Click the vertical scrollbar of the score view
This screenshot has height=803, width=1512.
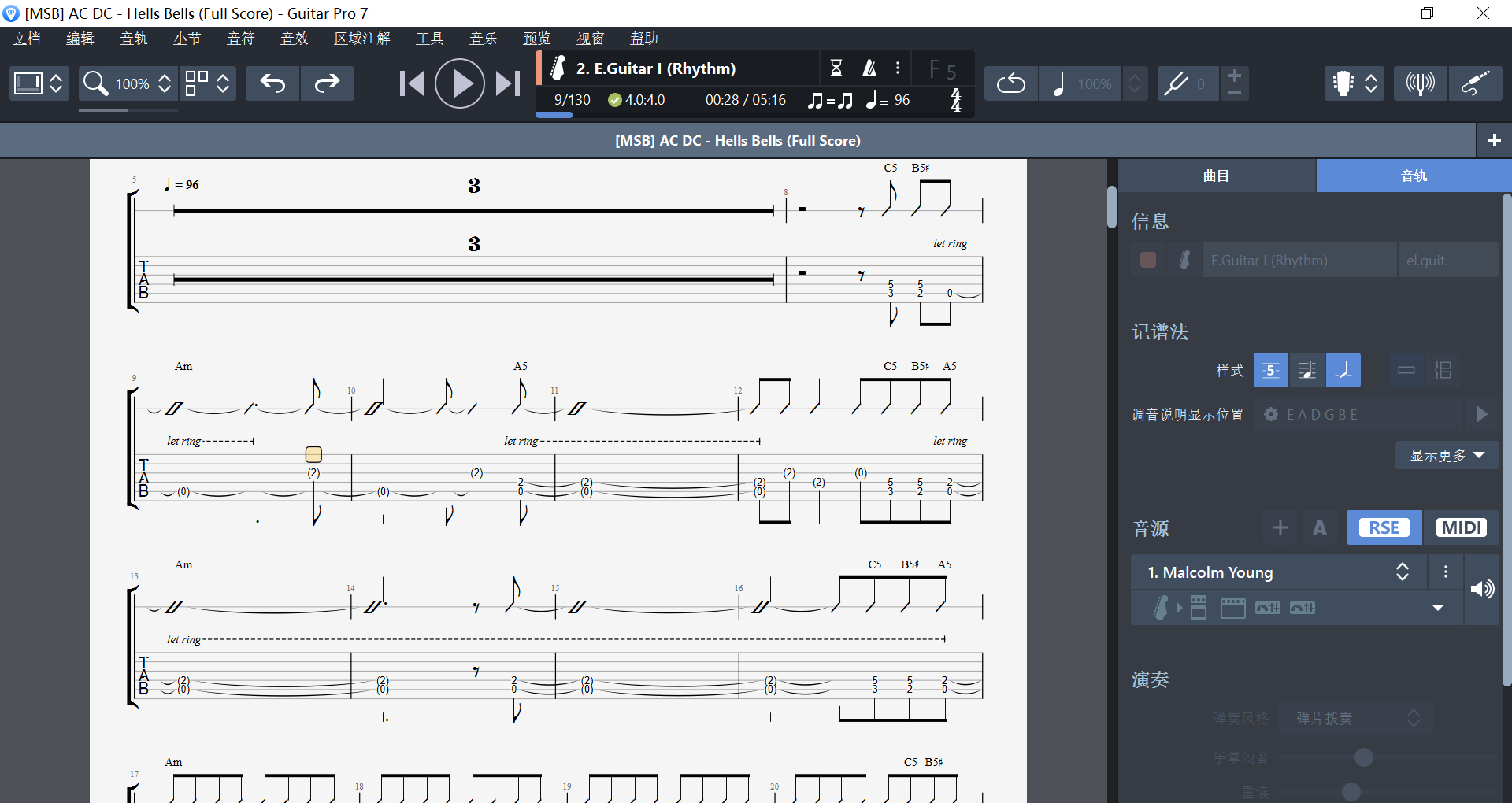pos(1110,208)
